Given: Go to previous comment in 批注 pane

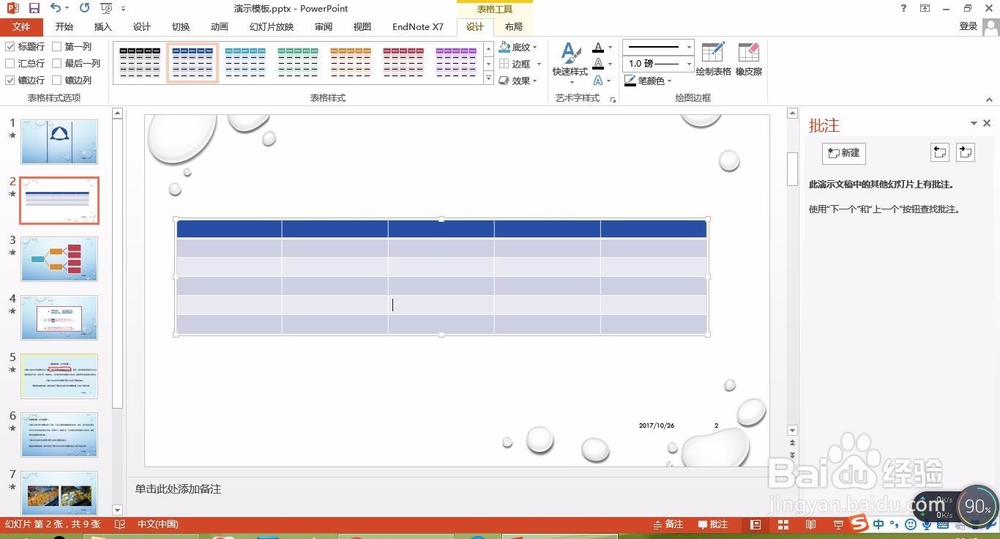Looking at the screenshot, I should tap(940, 152).
